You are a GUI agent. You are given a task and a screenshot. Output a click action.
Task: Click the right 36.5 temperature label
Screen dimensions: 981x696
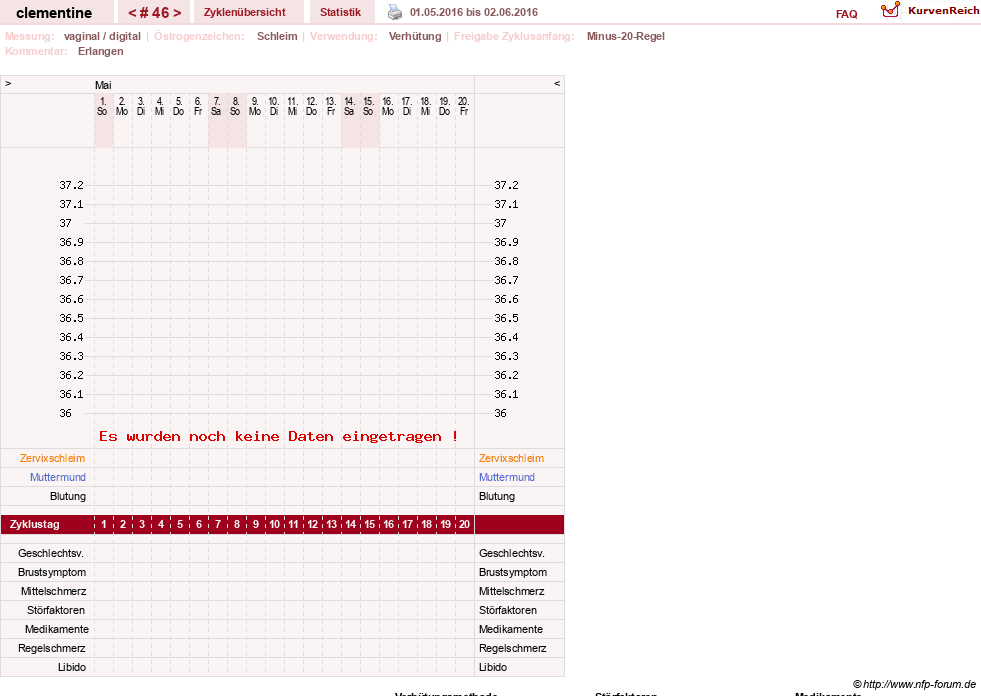pos(506,318)
